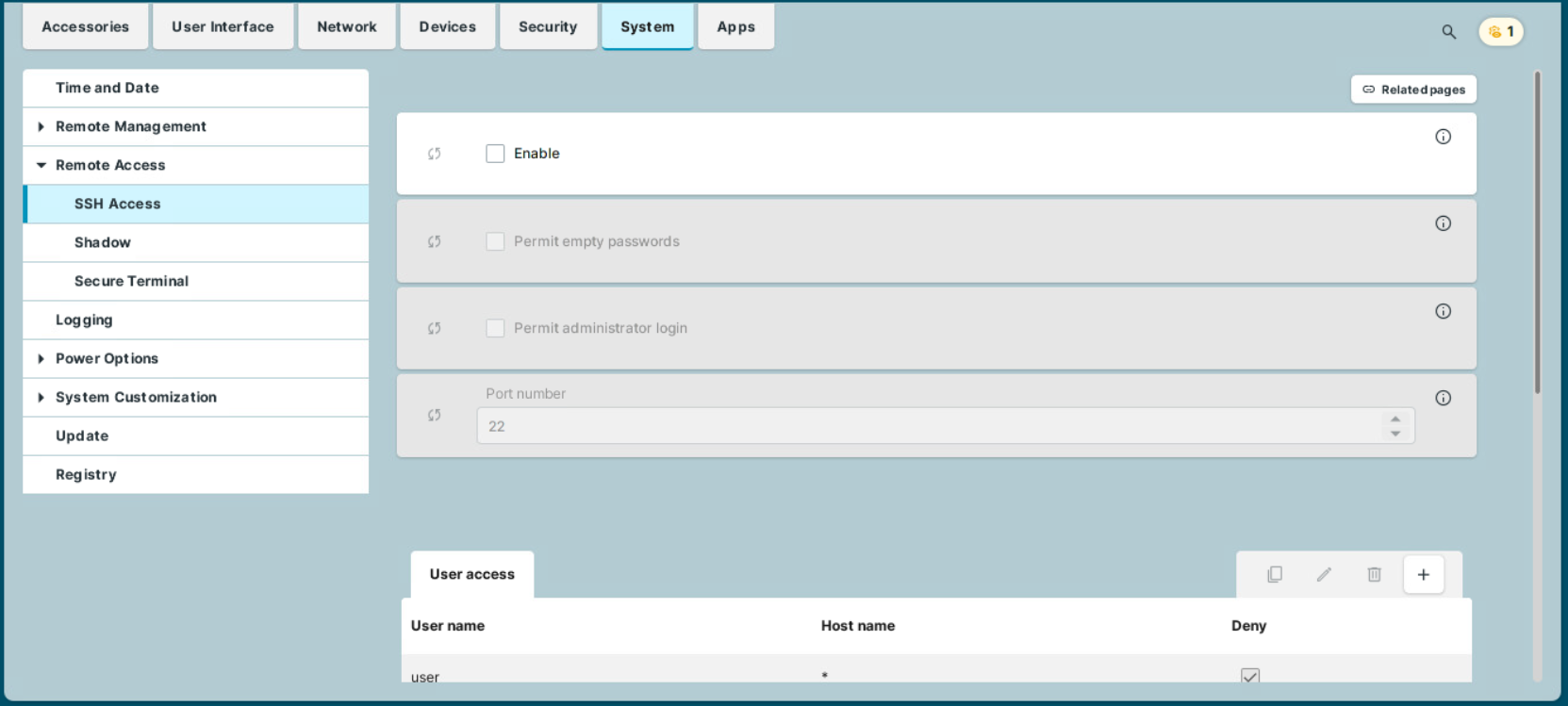Collapse the Remote Access section
This screenshot has width=1568, height=706.
tap(41, 165)
